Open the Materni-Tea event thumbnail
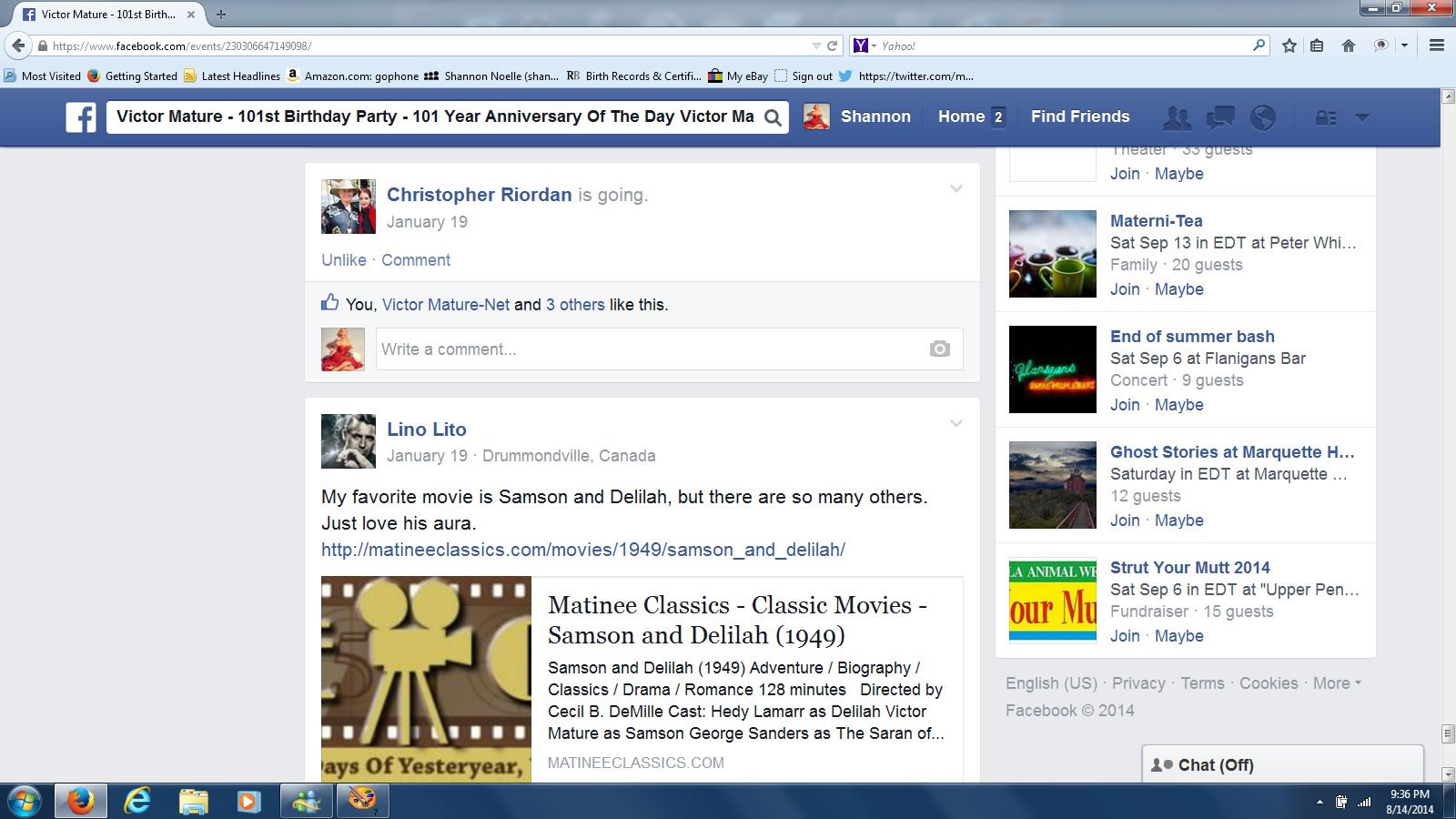 1053,254
